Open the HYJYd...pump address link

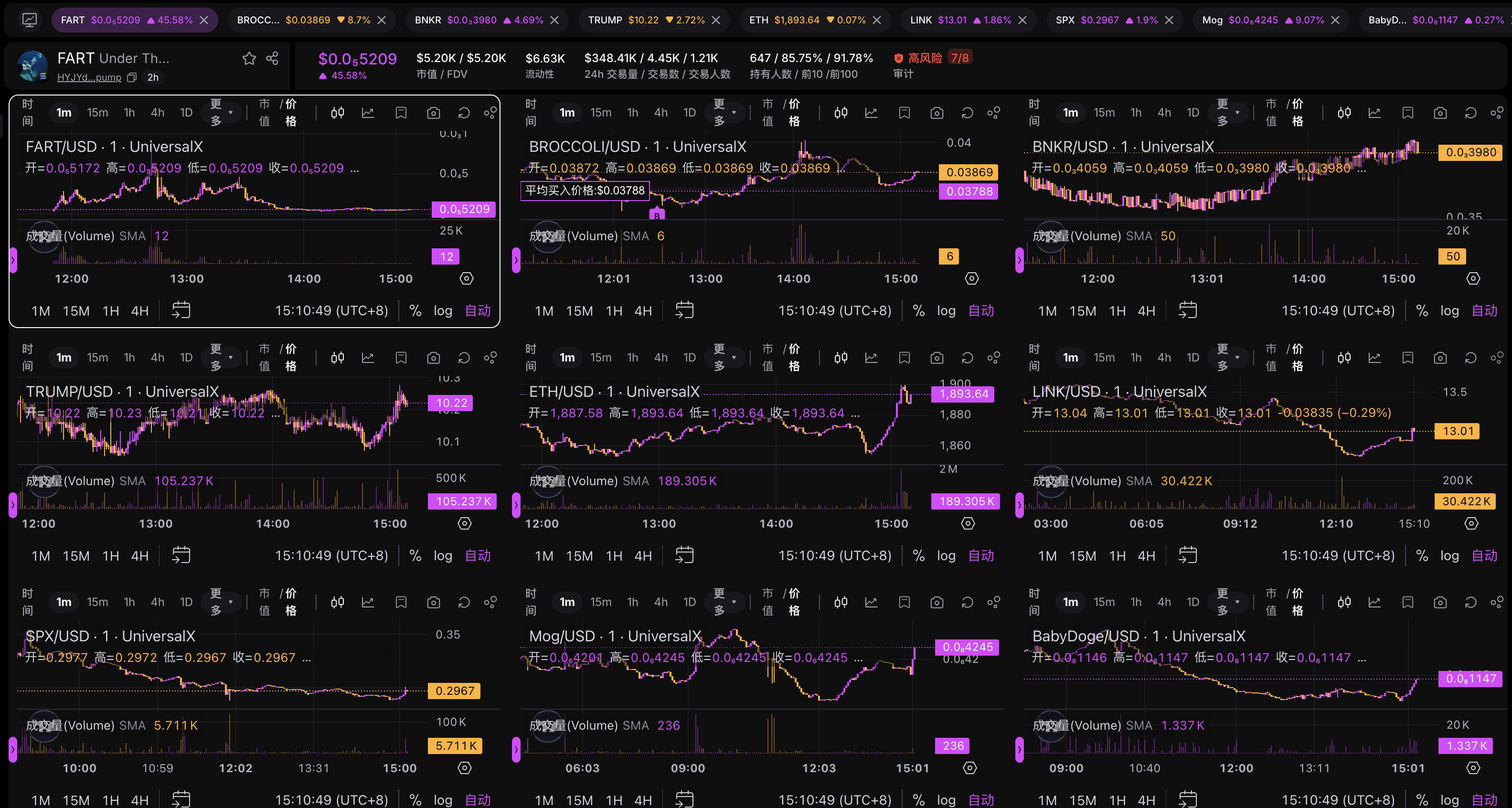[89, 77]
